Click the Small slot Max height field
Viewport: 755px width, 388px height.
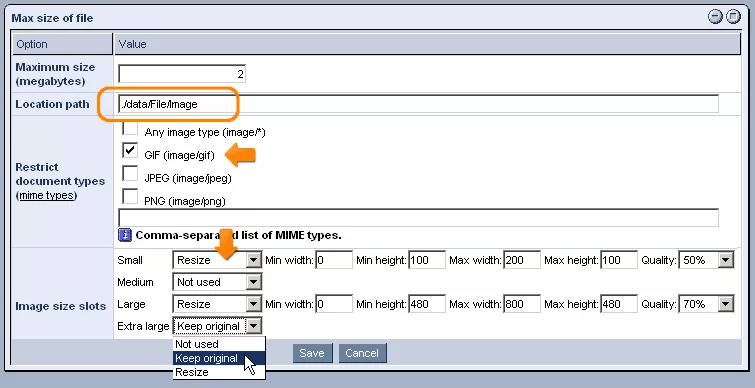click(619, 260)
